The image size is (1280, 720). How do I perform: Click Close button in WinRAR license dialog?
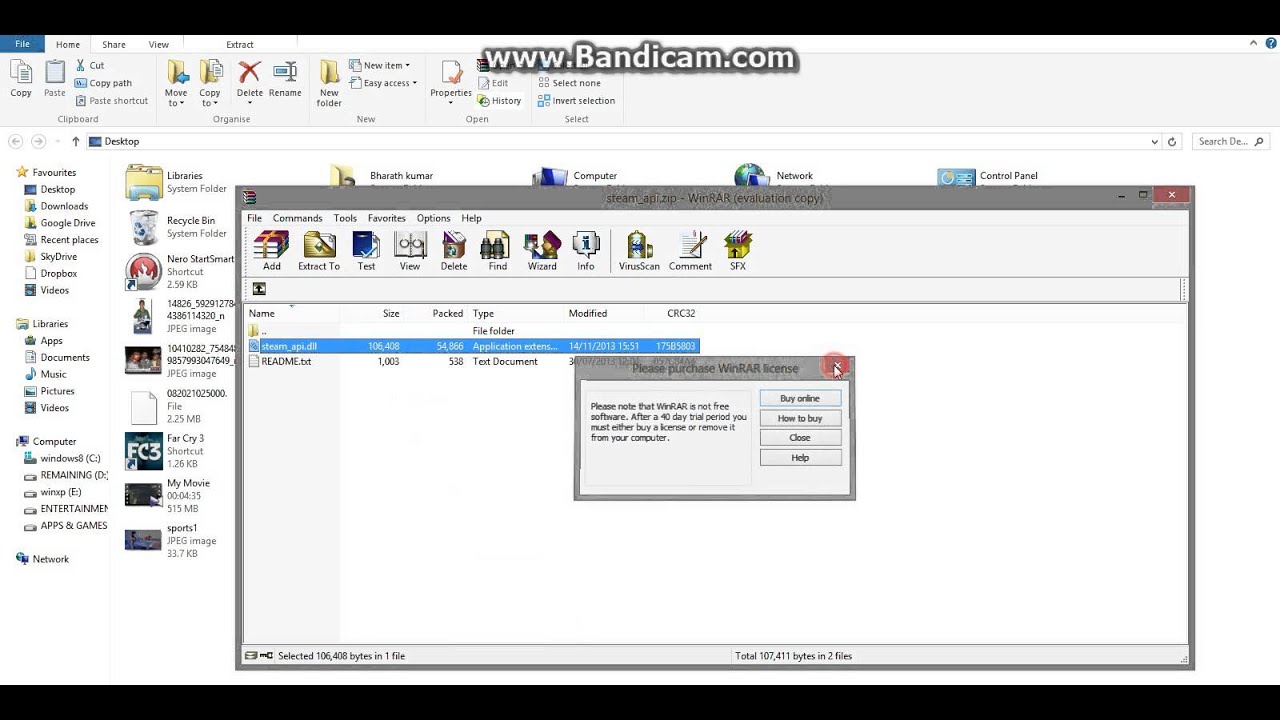(x=800, y=438)
